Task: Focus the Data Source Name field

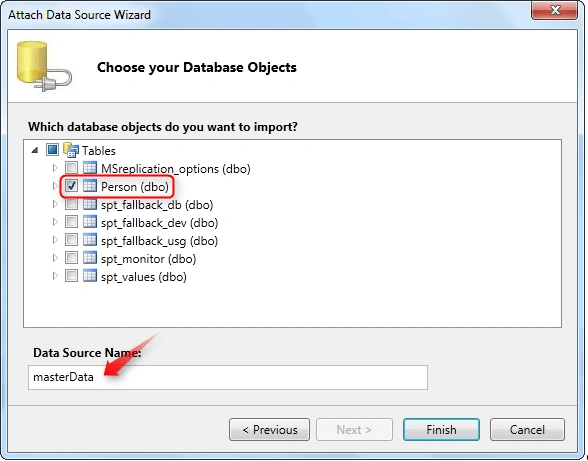Action: tap(228, 377)
